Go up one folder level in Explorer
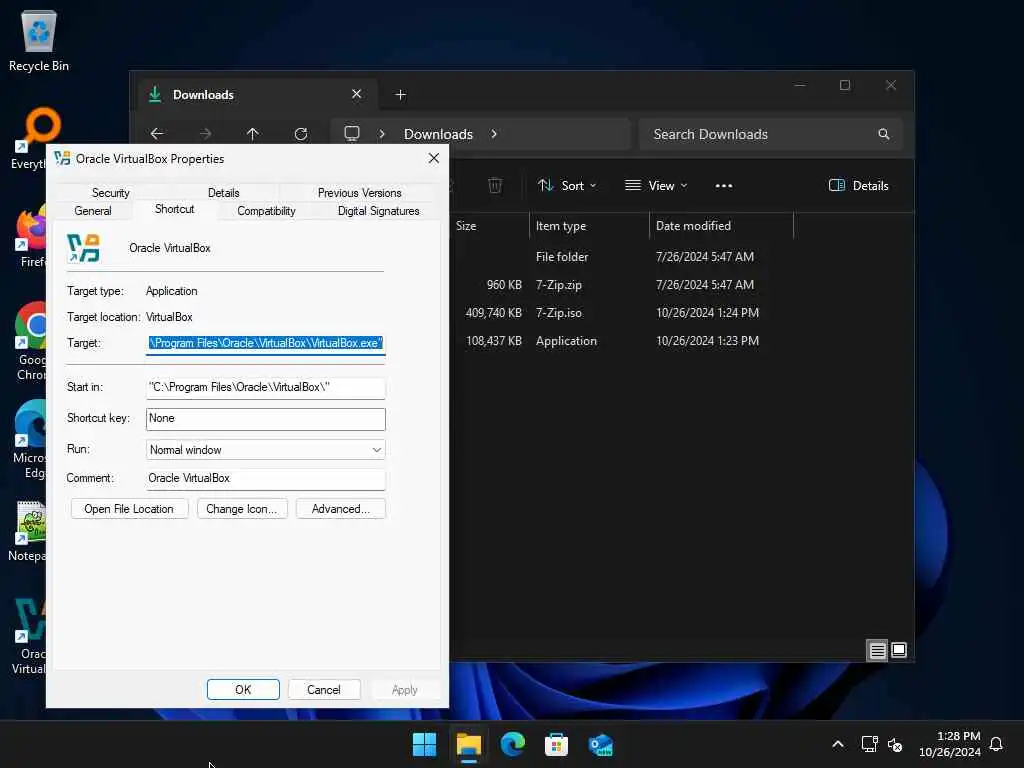Viewport: 1024px width, 768px height. (253, 134)
